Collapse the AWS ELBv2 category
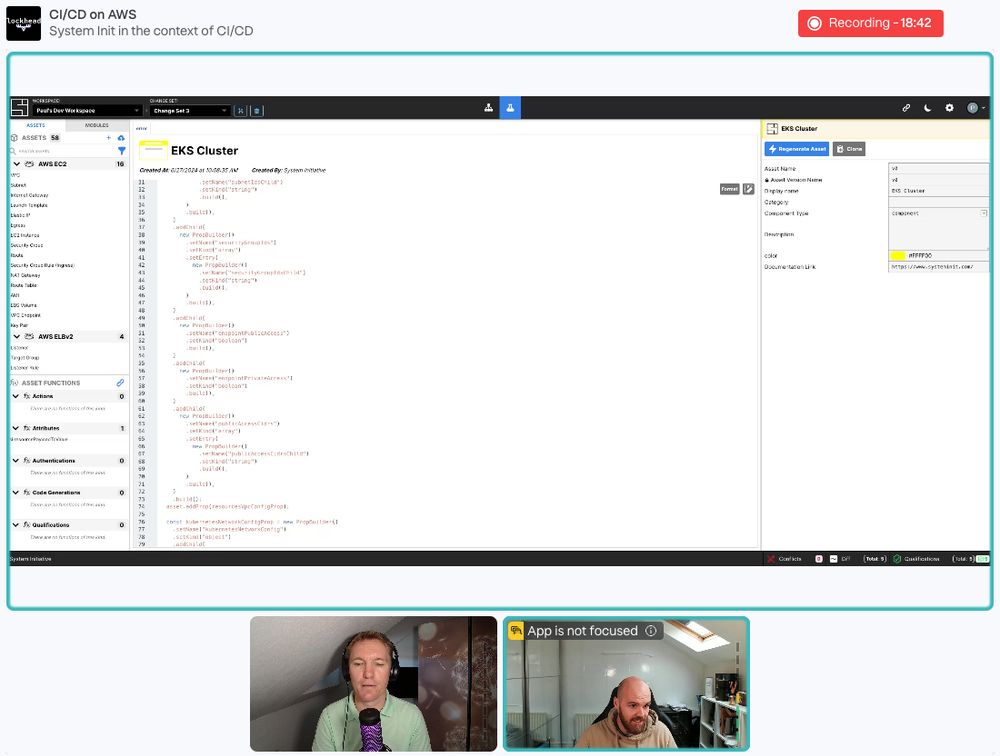 pos(17,336)
